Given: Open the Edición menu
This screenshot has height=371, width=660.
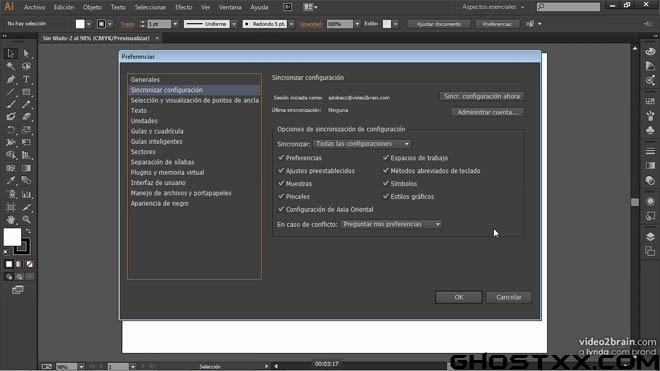Looking at the screenshot, I should click(64, 7).
